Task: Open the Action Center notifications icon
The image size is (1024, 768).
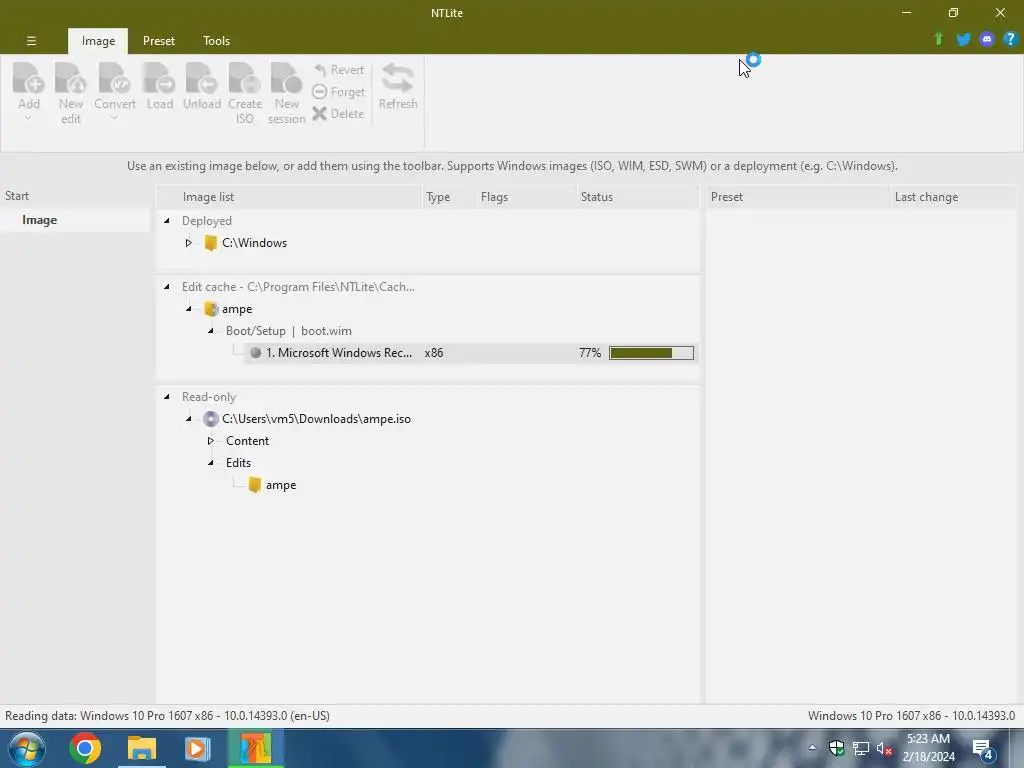Action: click(x=983, y=748)
